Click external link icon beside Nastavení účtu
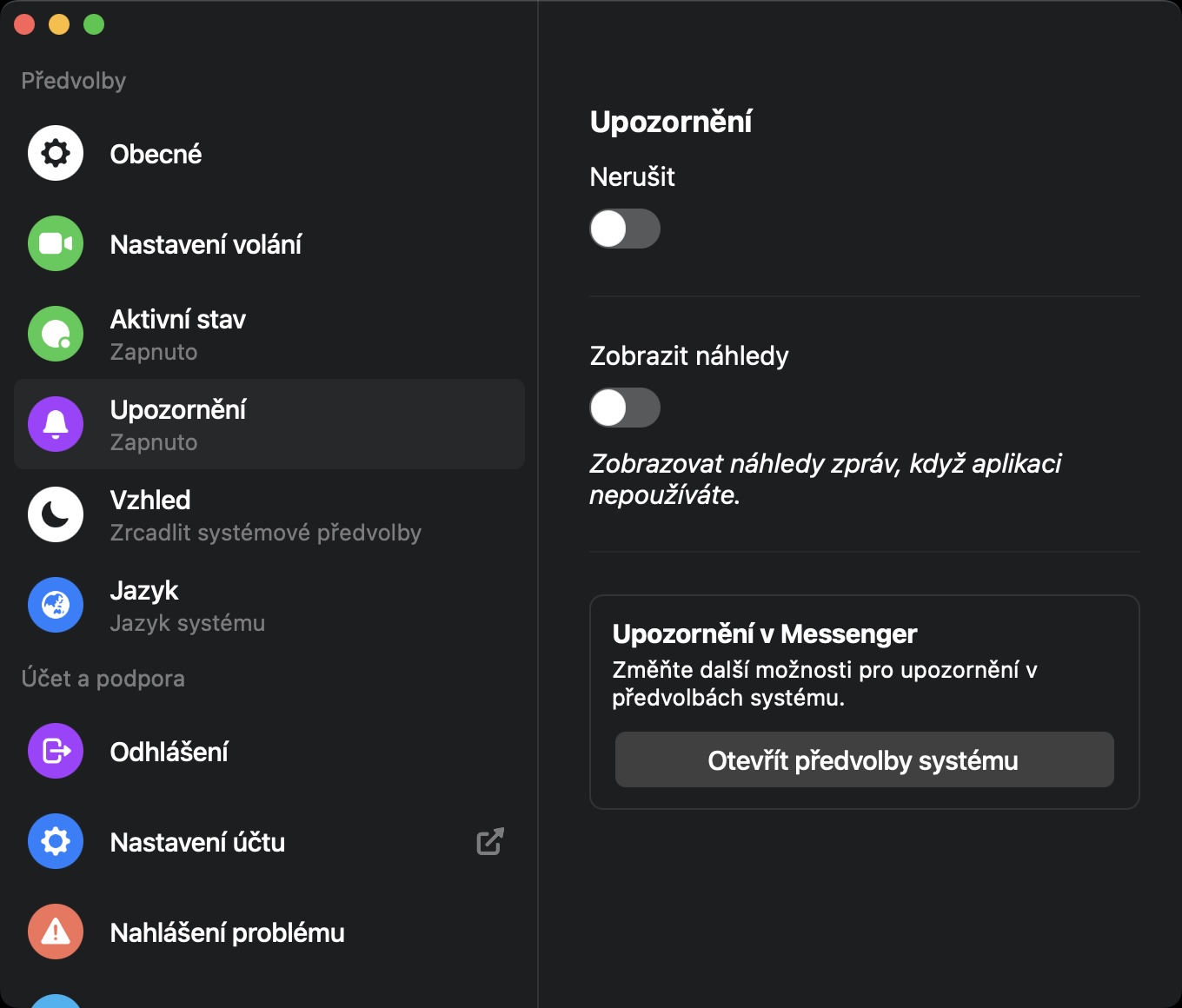Image resolution: width=1182 pixels, height=1008 pixels. tap(490, 841)
